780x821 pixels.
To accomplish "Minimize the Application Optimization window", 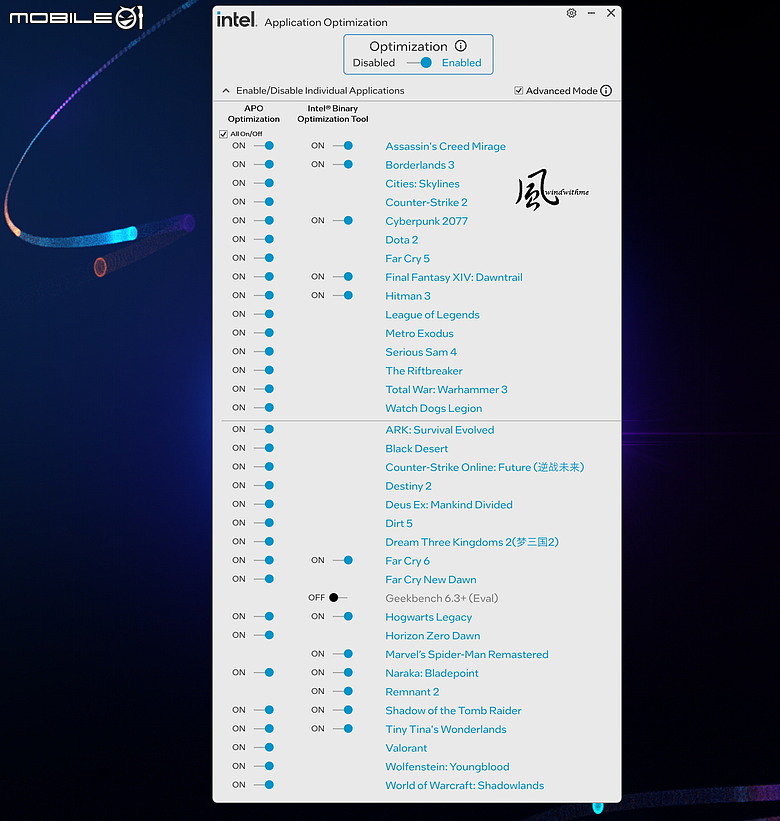I will pos(591,13).
